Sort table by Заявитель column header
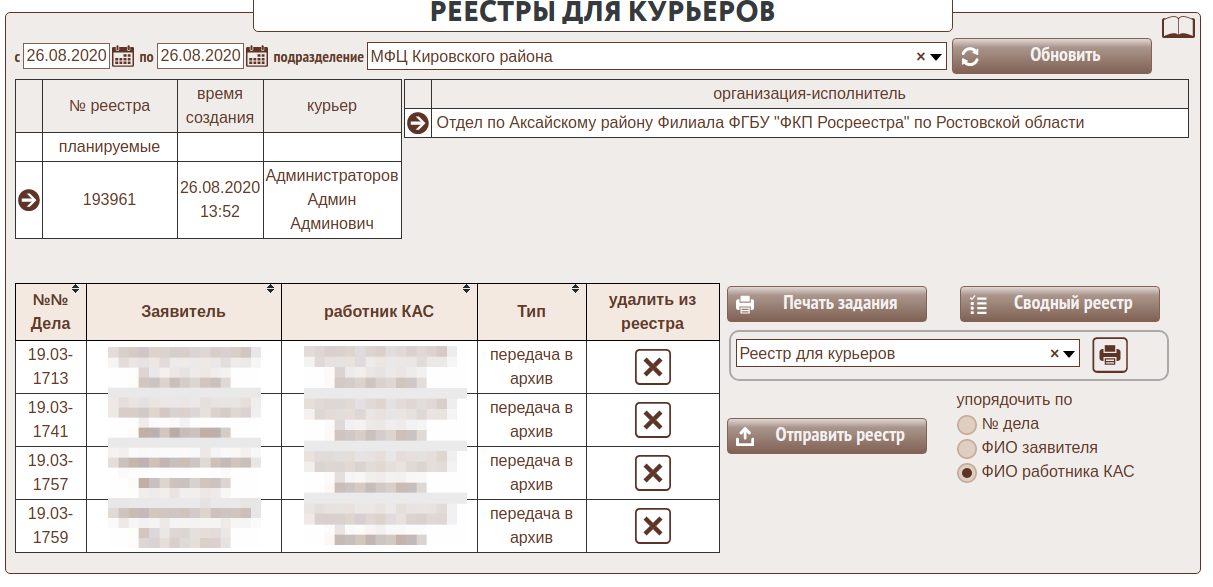The height and width of the screenshot is (587, 1213). coord(183,311)
